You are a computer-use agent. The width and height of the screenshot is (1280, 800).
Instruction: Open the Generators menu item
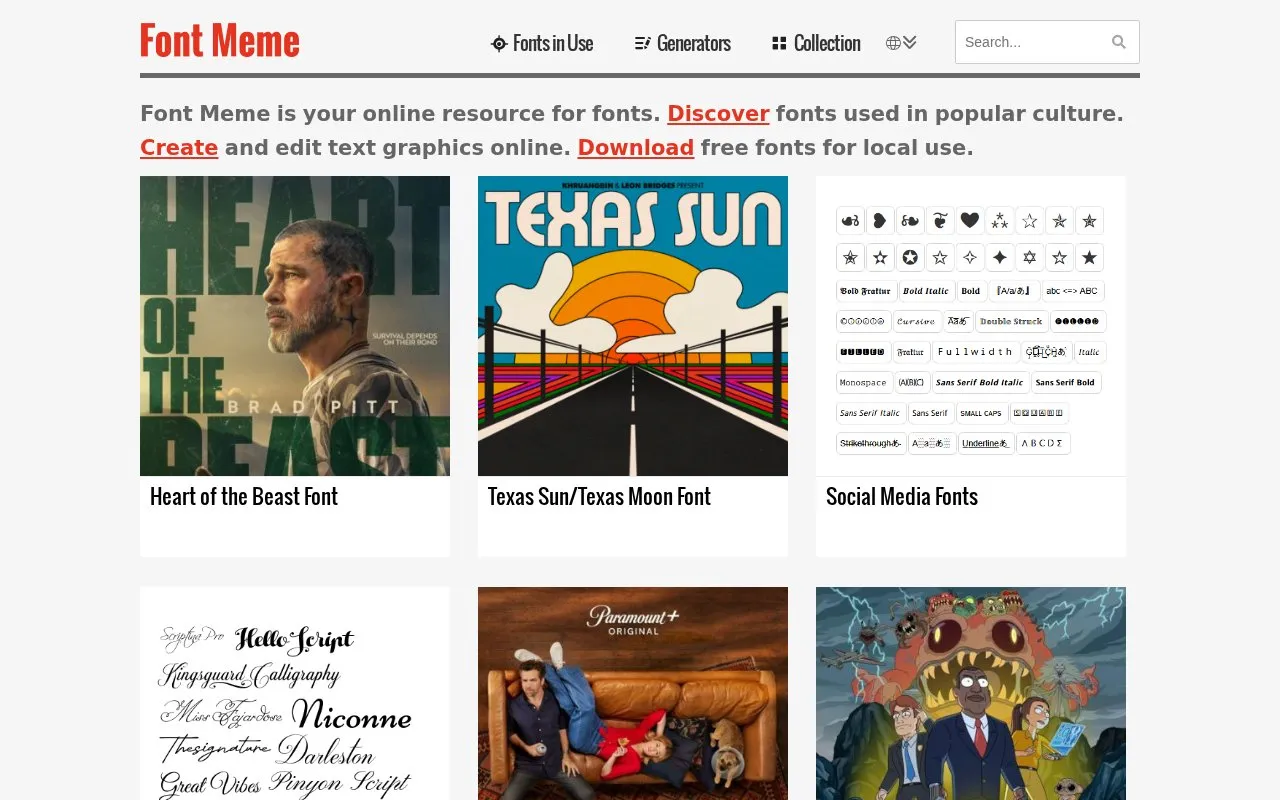click(x=683, y=43)
